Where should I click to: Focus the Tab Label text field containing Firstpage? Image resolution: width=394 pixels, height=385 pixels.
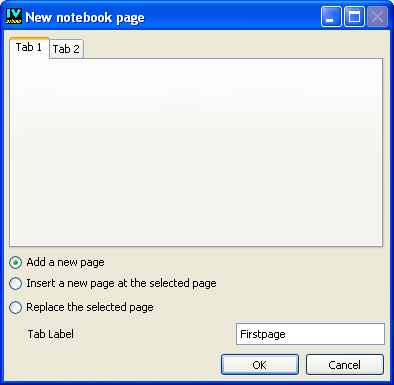coord(310,334)
